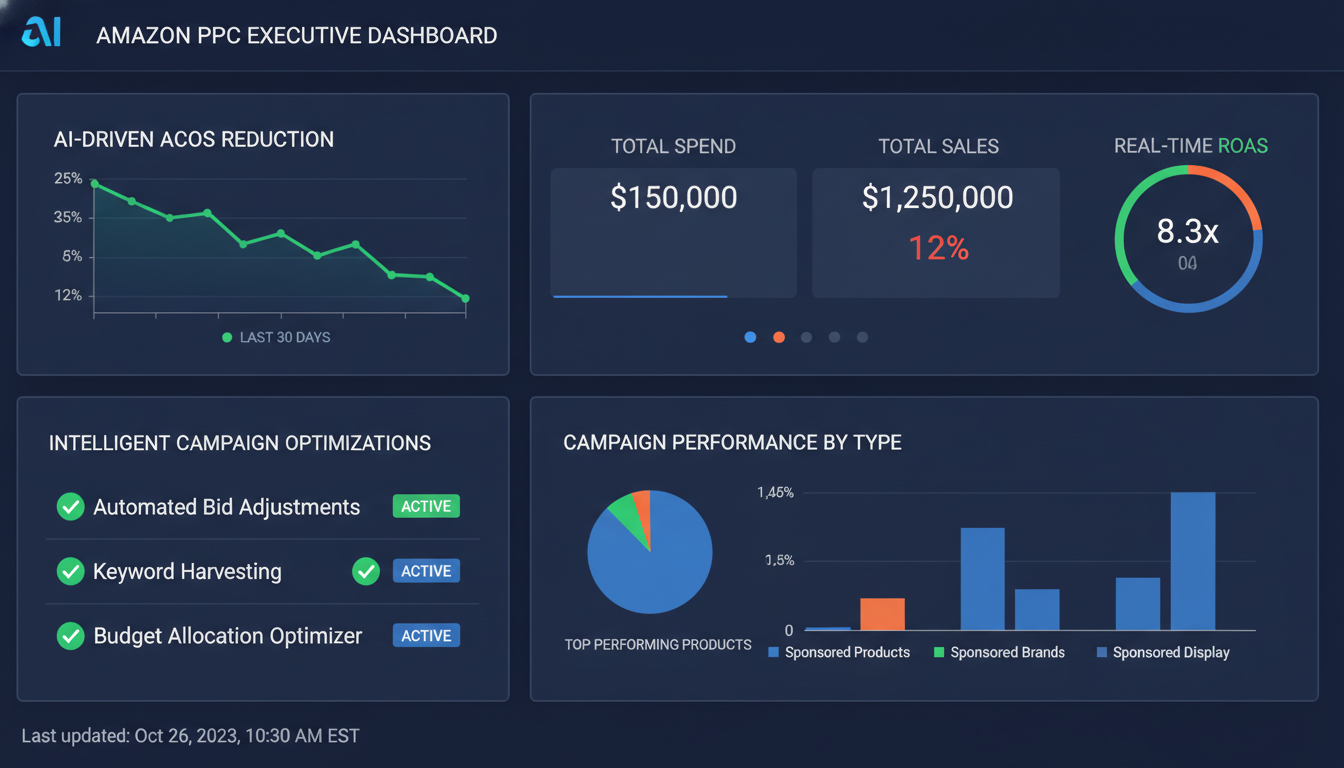Click the 8.3x ROAS donut gauge
The width and height of the screenshot is (1344, 768).
coord(1188,239)
